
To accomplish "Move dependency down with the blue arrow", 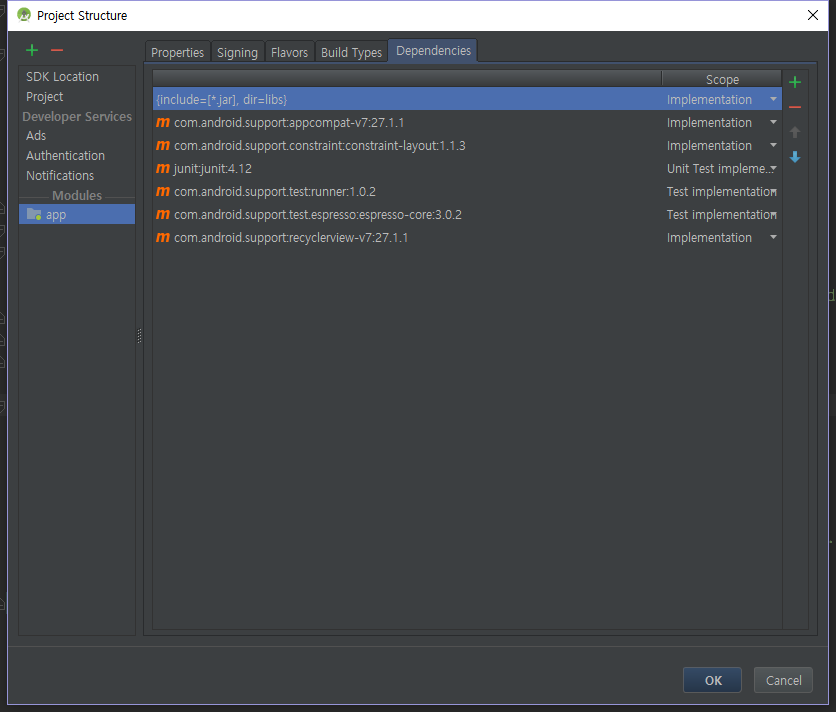I will click(x=795, y=157).
